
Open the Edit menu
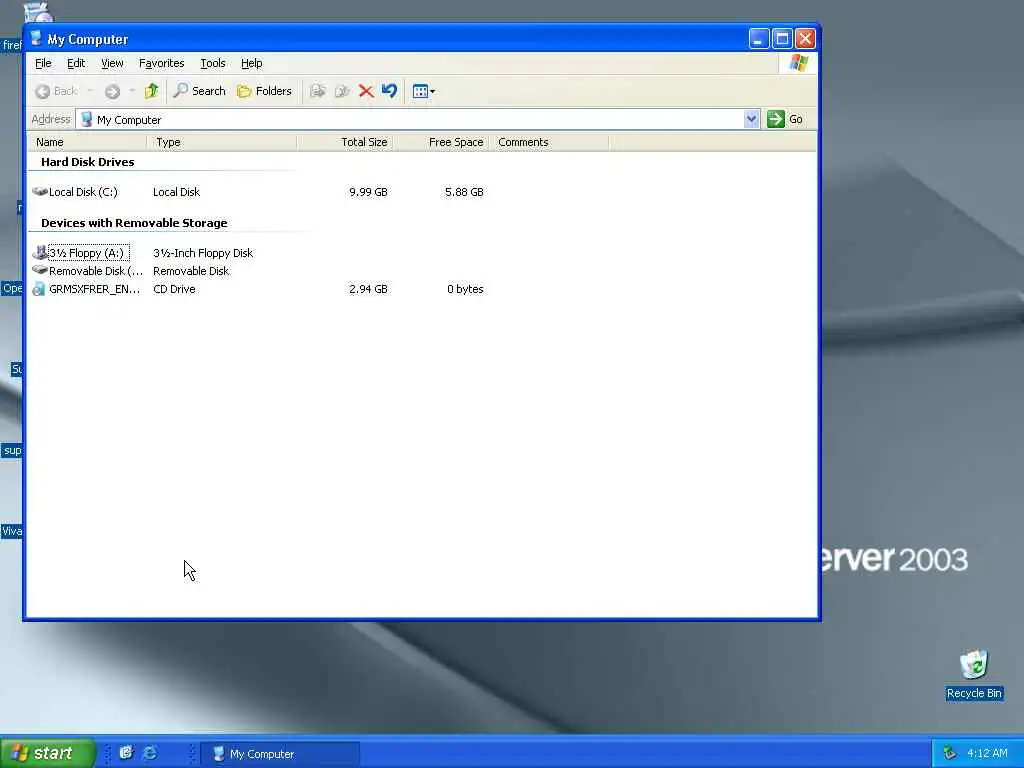76,63
